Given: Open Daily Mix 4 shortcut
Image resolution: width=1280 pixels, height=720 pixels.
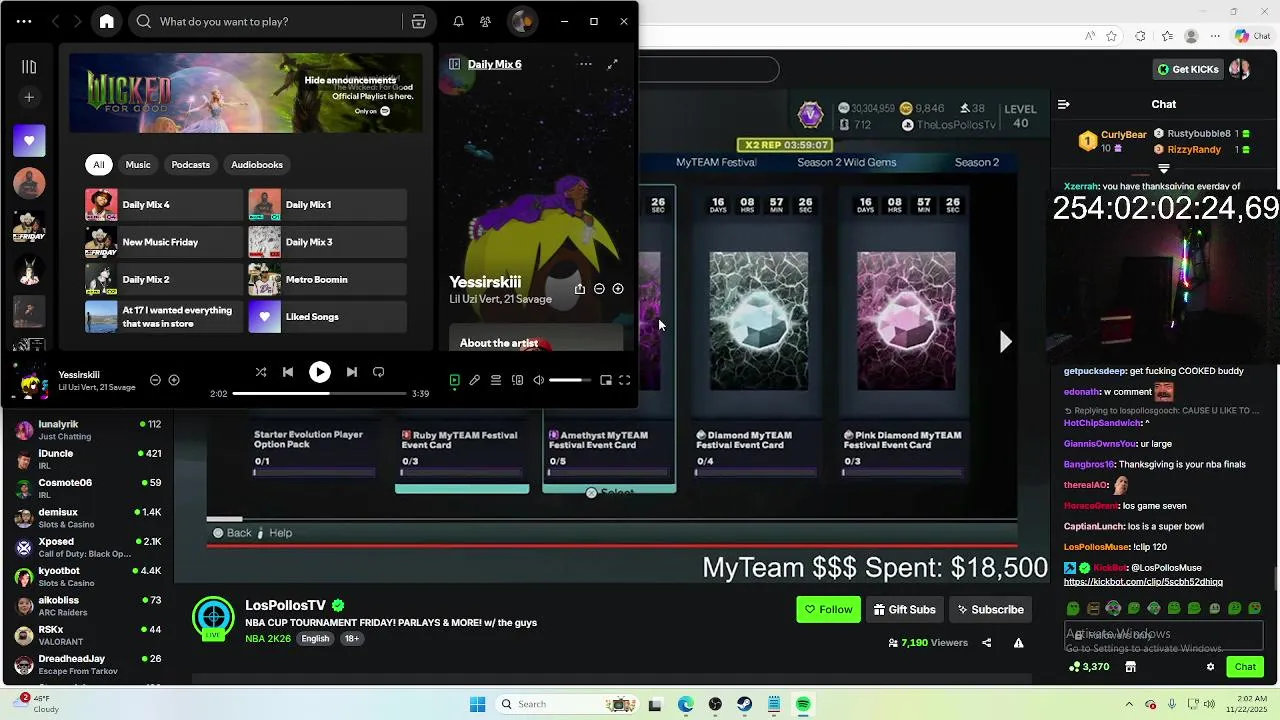Looking at the screenshot, I should coord(164,205).
